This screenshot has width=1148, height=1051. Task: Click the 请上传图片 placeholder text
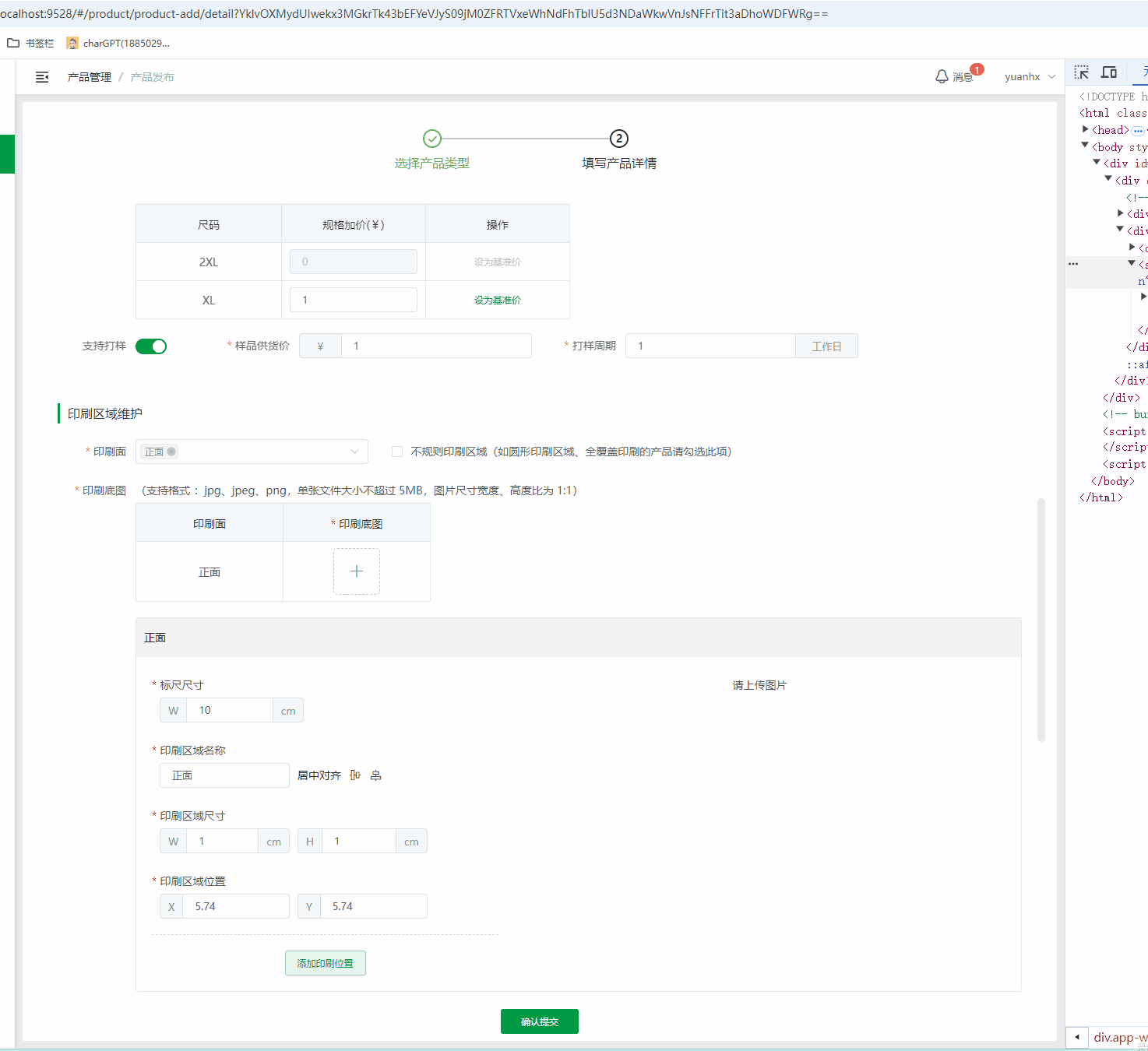click(759, 685)
